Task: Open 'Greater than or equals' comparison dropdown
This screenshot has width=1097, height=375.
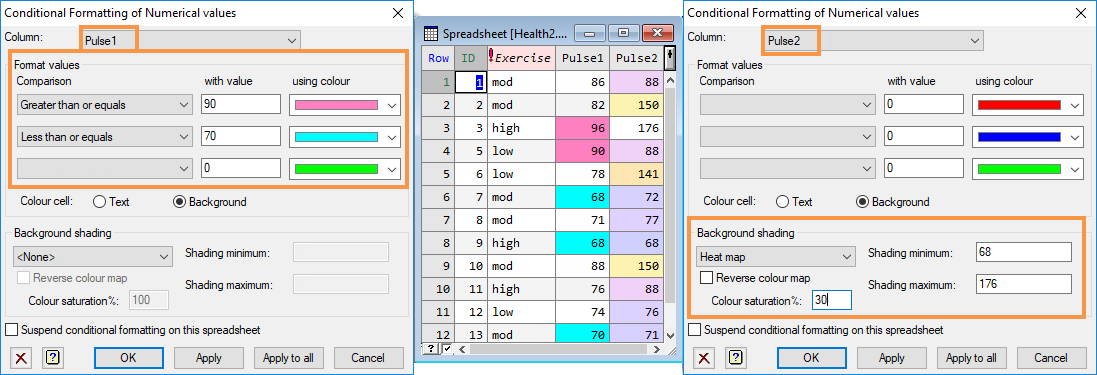Action: point(104,105)
